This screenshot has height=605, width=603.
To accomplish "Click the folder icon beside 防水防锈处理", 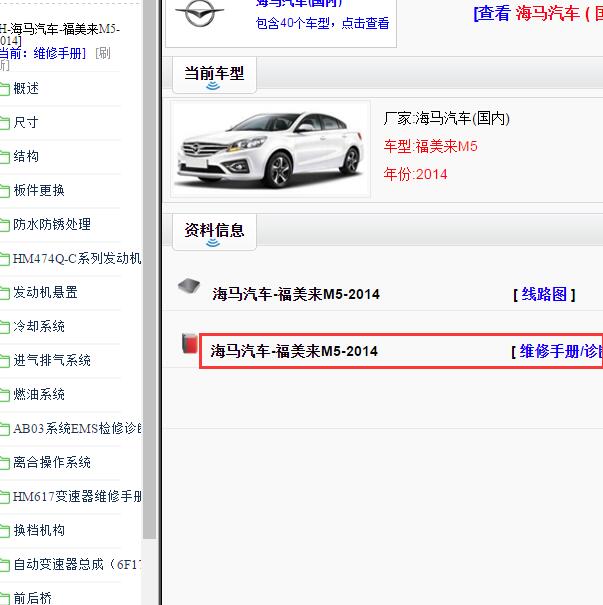I will 5,225.
